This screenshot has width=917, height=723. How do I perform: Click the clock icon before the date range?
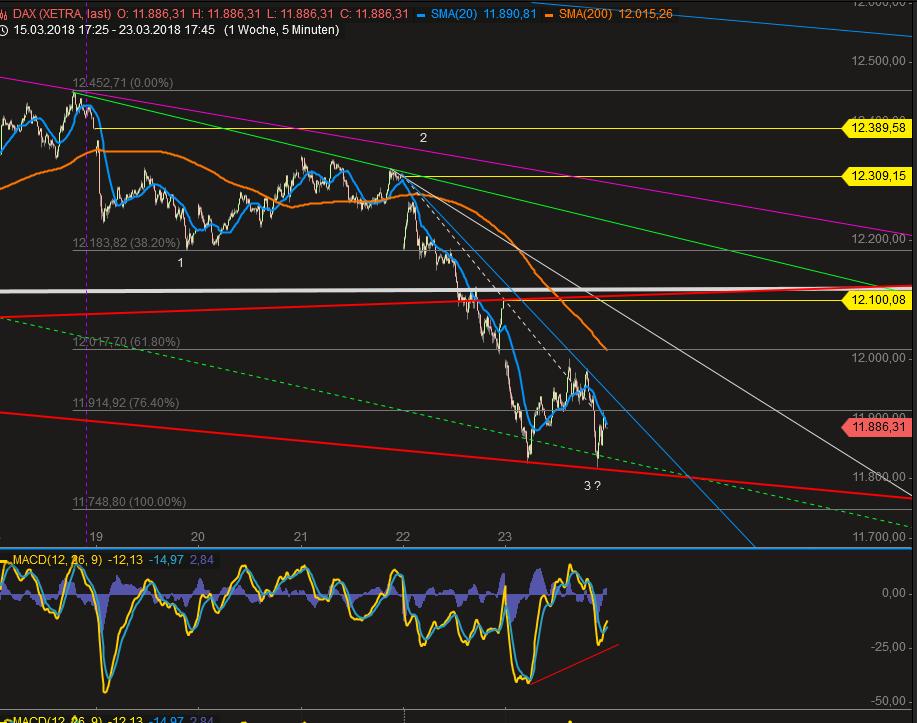(x=8, y=30)
